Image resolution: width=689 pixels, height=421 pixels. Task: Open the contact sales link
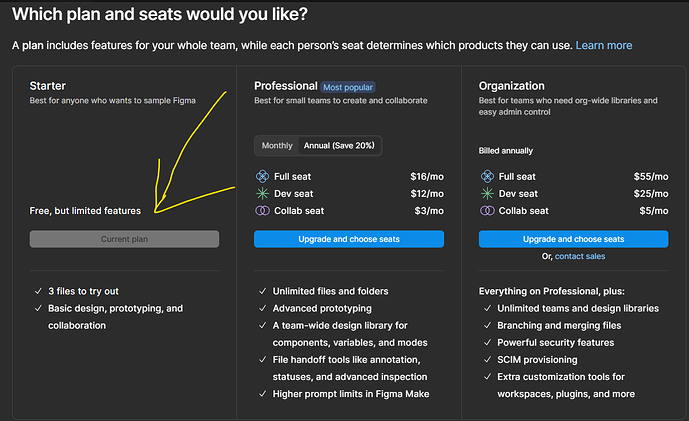click(580, 256)
